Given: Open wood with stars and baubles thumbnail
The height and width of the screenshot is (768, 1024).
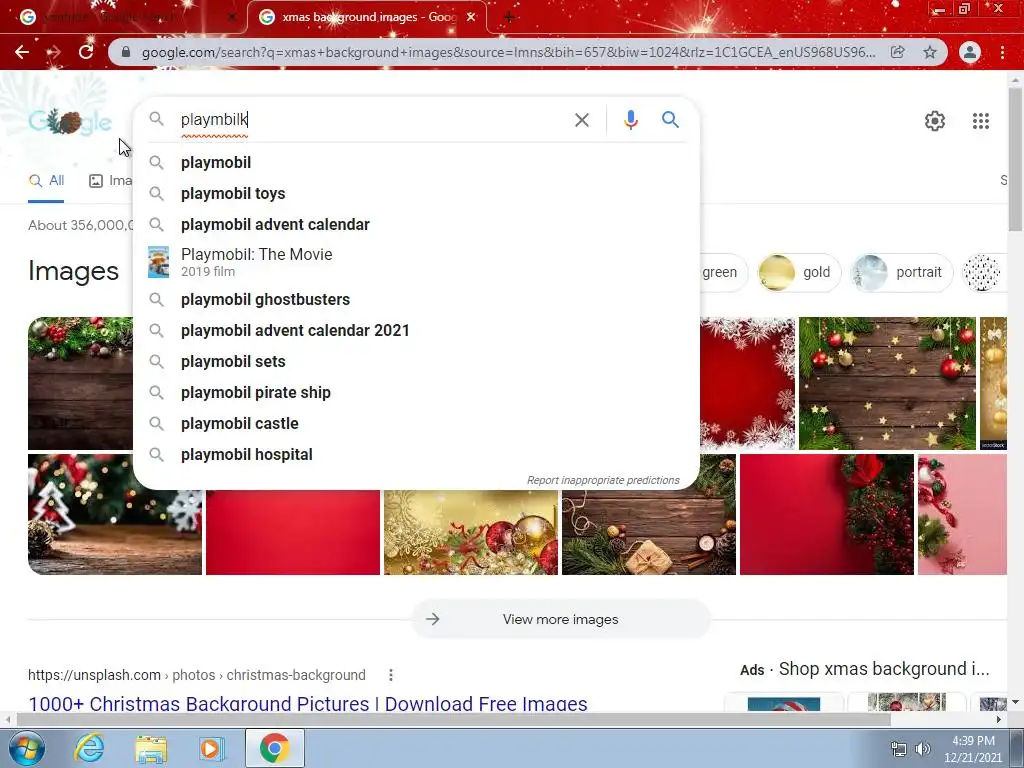Looking at the screenshot, I should pos(887,383).
